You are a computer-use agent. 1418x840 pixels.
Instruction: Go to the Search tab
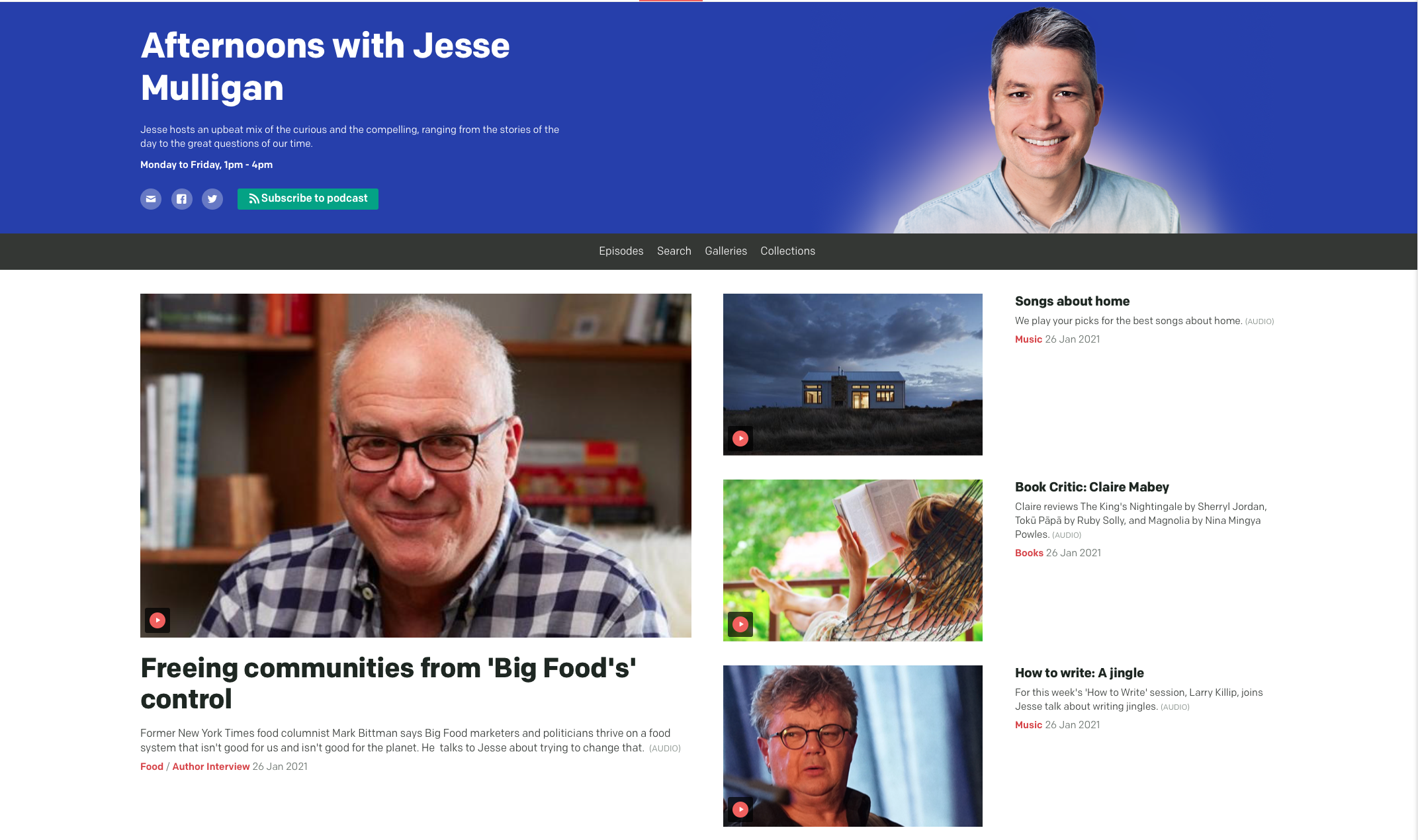coord(674,251)
